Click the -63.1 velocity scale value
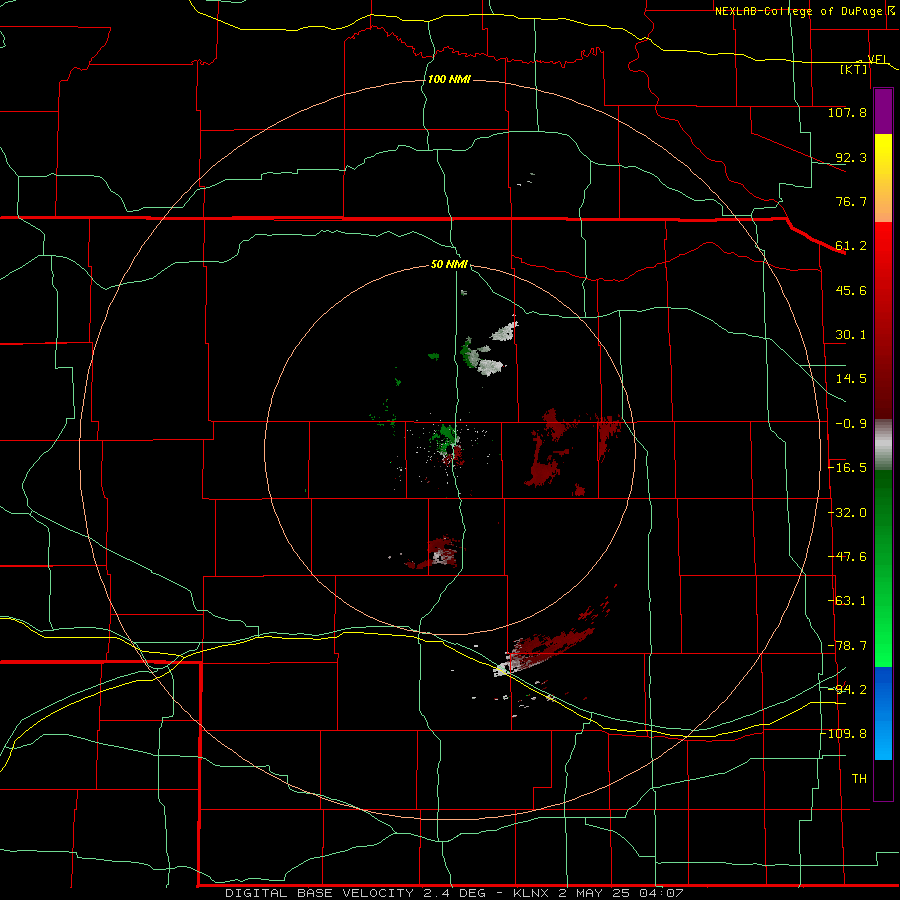 847,601
